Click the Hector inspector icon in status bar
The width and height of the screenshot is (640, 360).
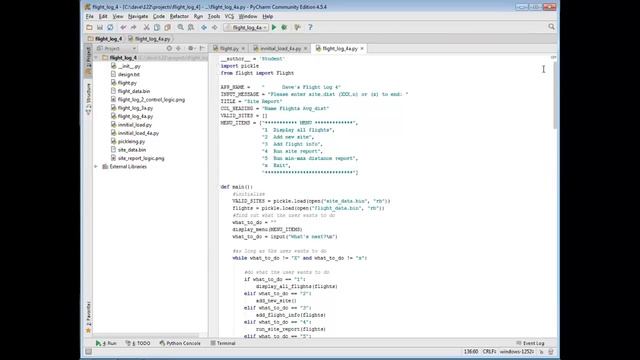pyautogui.click(x=551, y=351)
